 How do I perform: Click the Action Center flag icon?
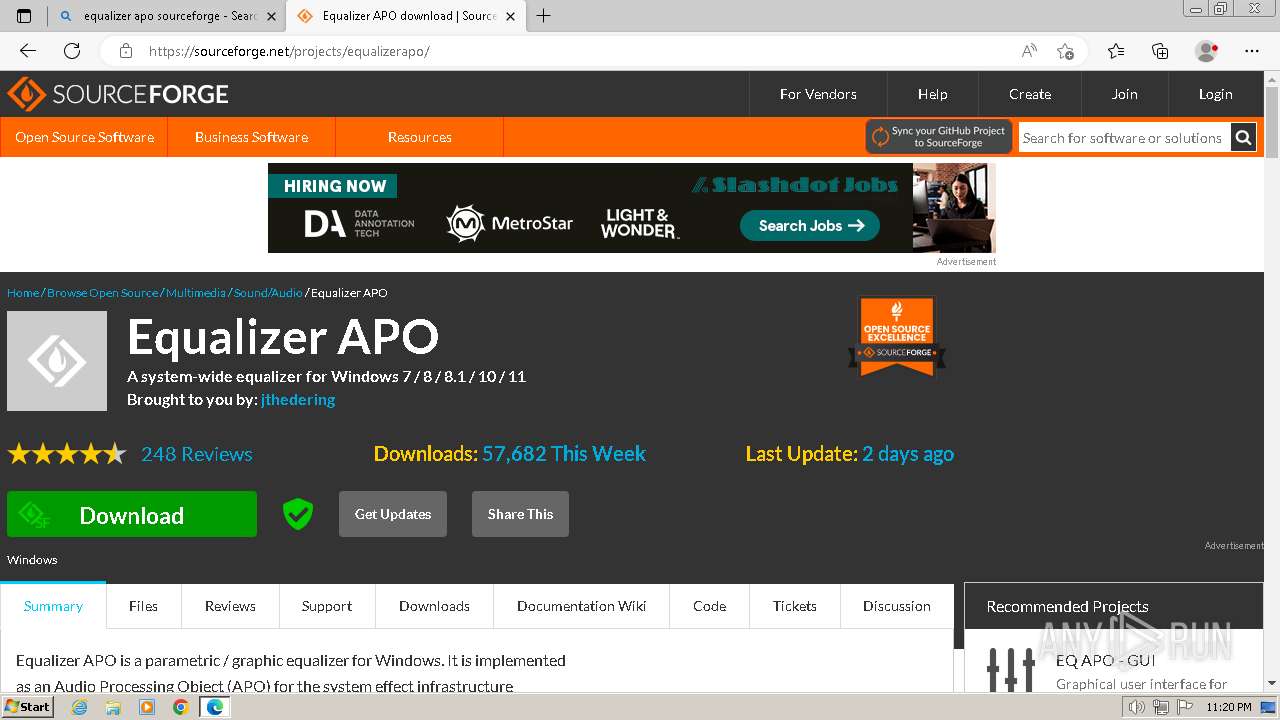(1183, 707)
